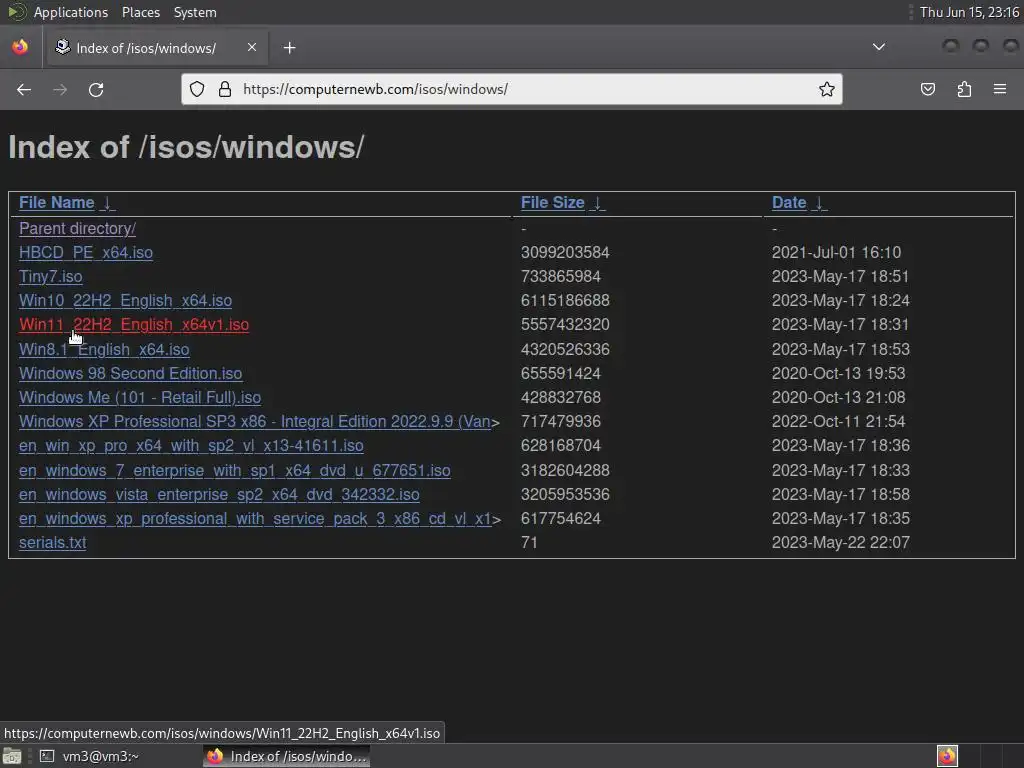Select Firefox Index of /isos taskbar button

(286, 756)
